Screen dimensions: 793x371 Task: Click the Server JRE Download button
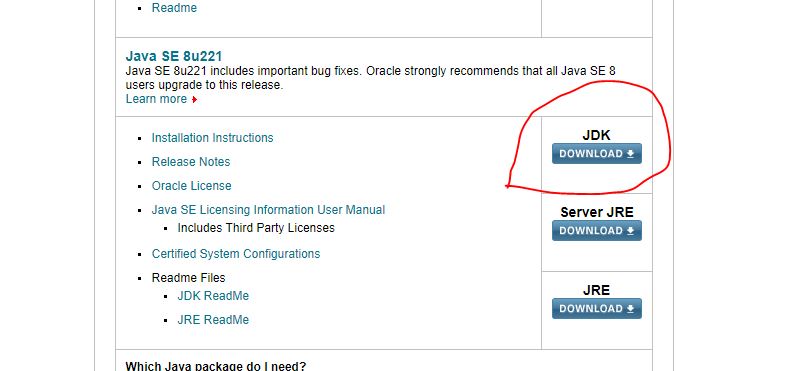click(x=597, y=230)
